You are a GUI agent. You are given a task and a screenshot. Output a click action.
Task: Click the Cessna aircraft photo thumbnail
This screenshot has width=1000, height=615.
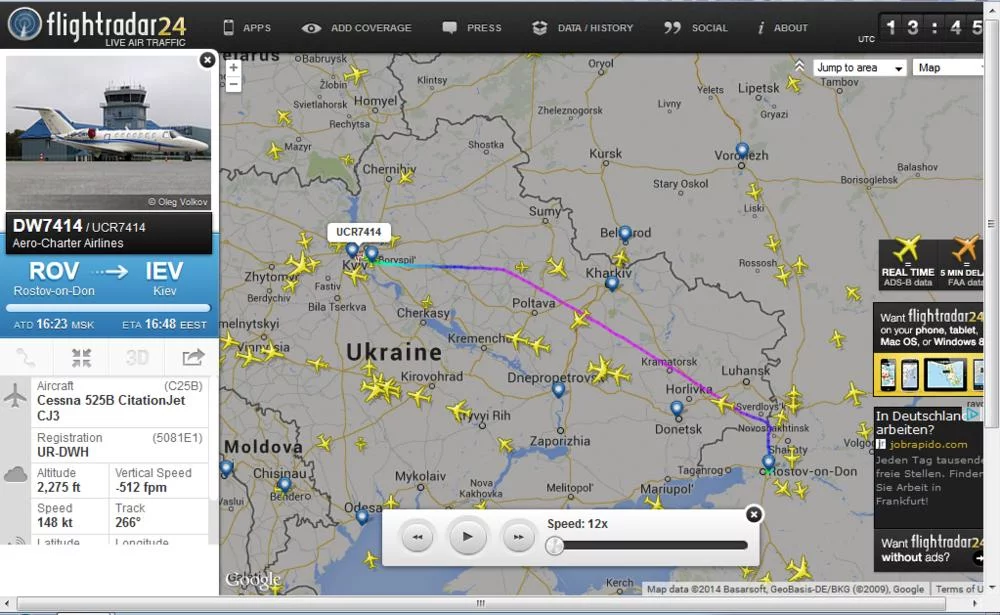click(x=108, y=133)
